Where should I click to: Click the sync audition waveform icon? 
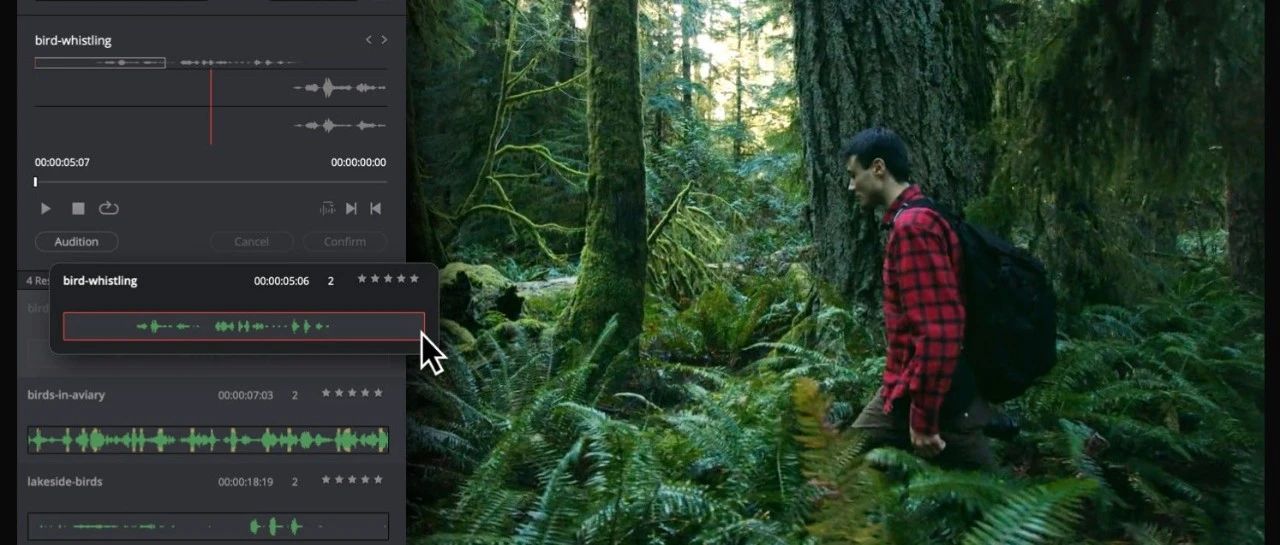point(327,208)
